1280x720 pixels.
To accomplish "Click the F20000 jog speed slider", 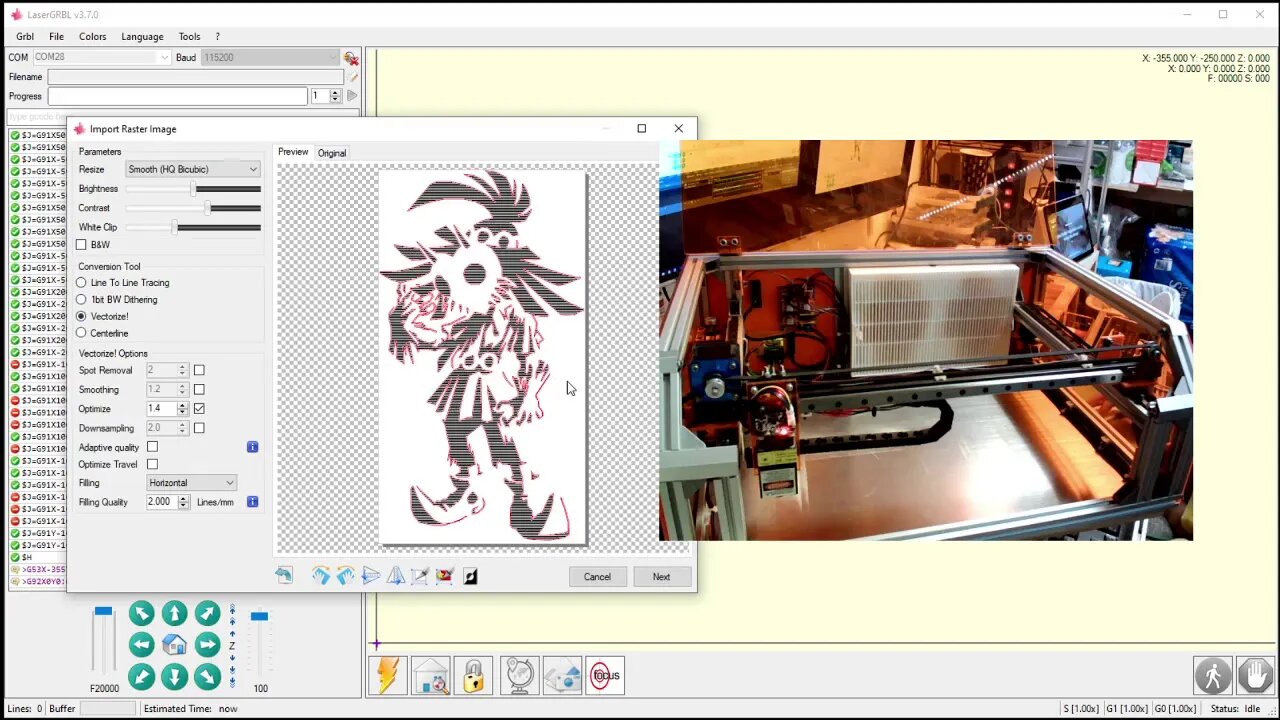I will pos(103,641).
